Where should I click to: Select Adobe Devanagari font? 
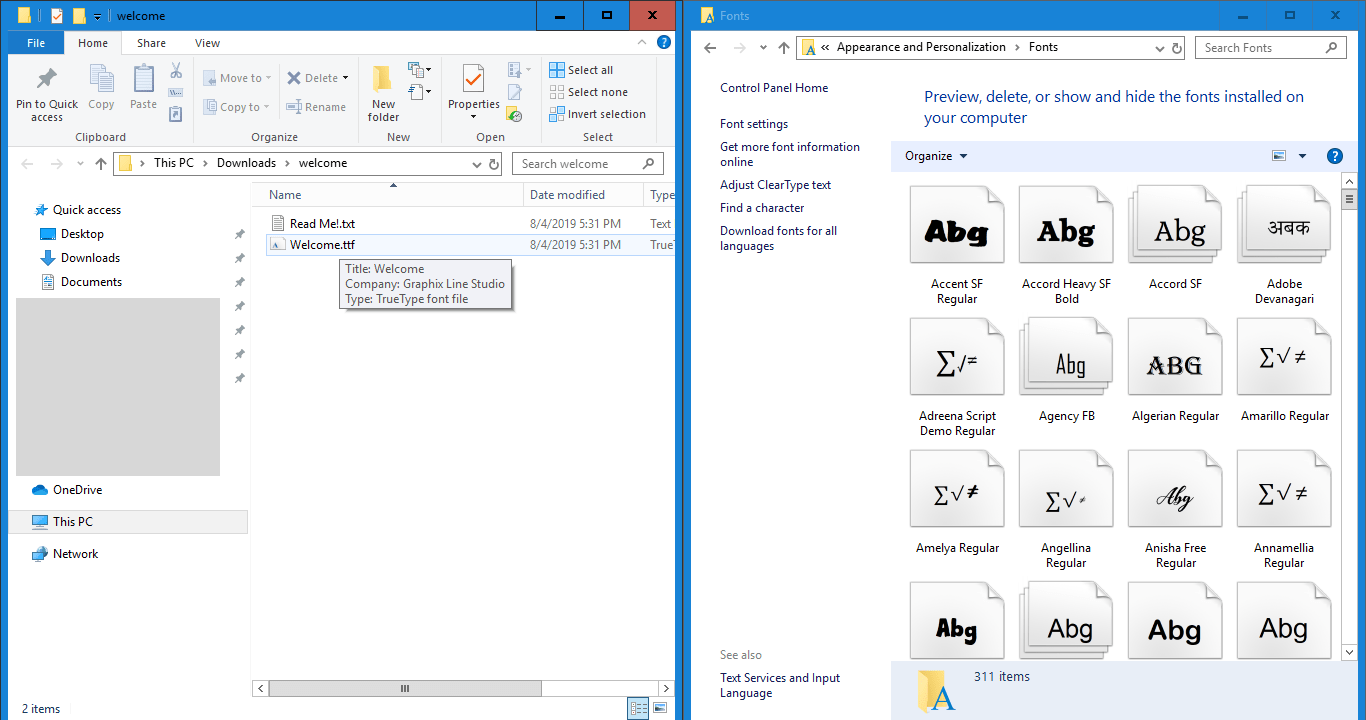(x=1284, y=246)
